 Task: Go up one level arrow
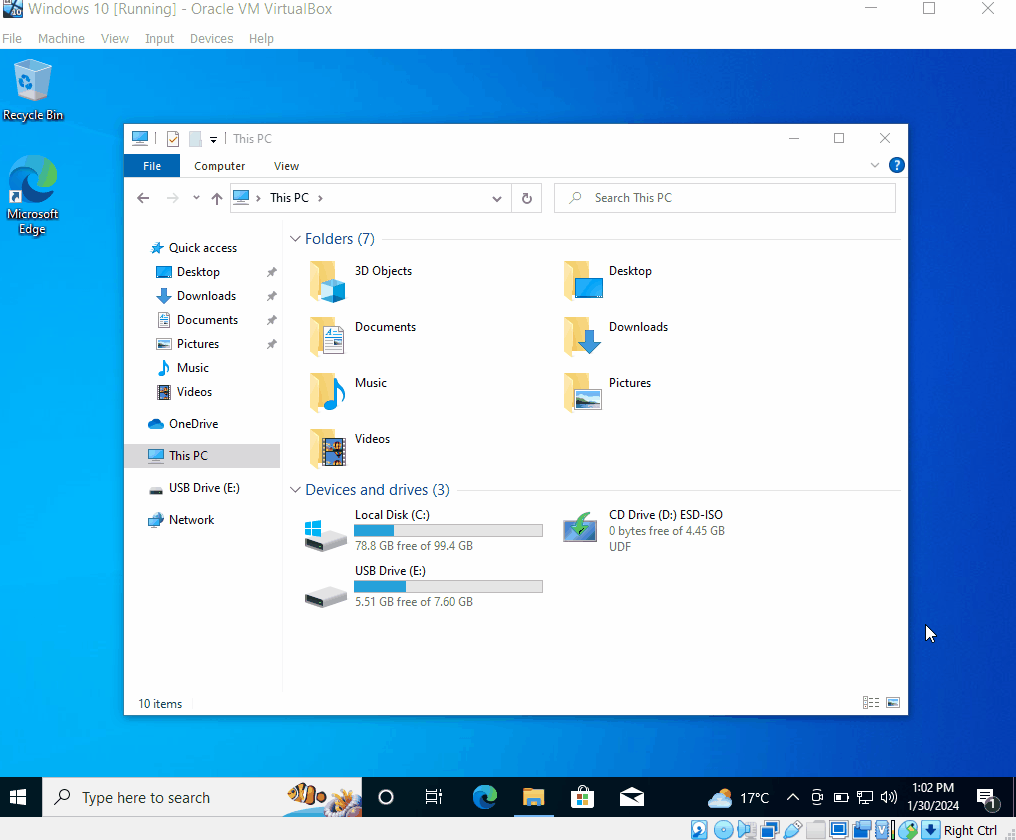(217, 198)
